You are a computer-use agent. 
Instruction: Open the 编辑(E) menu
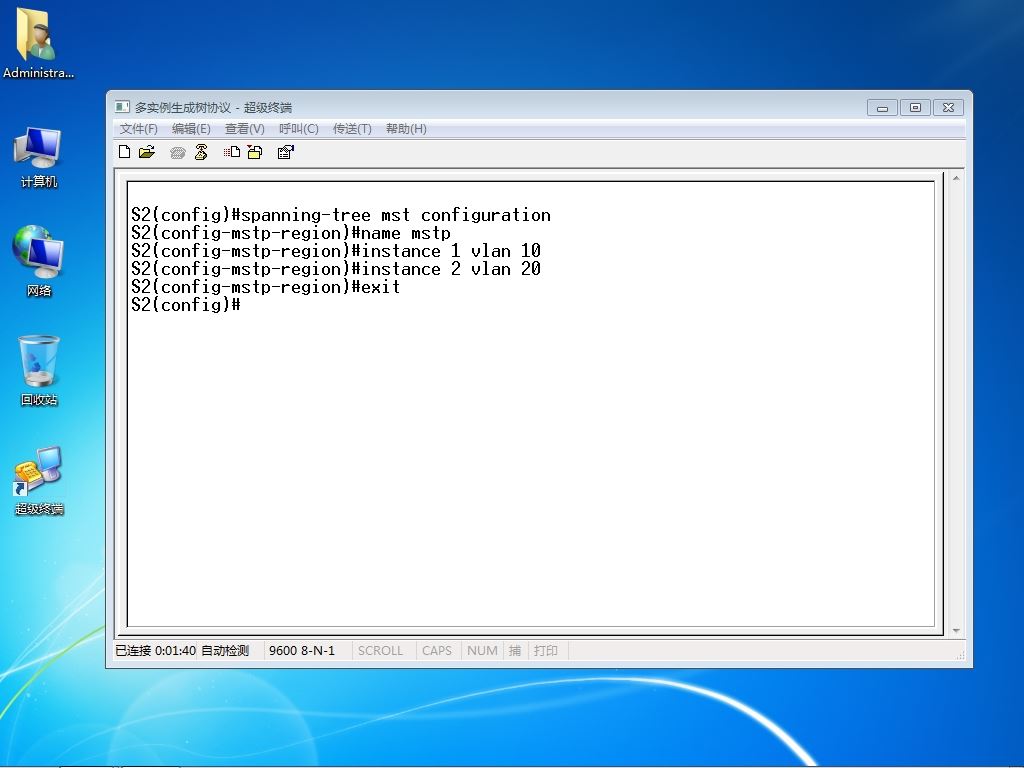pyautogui.click(x=191, y=129)
